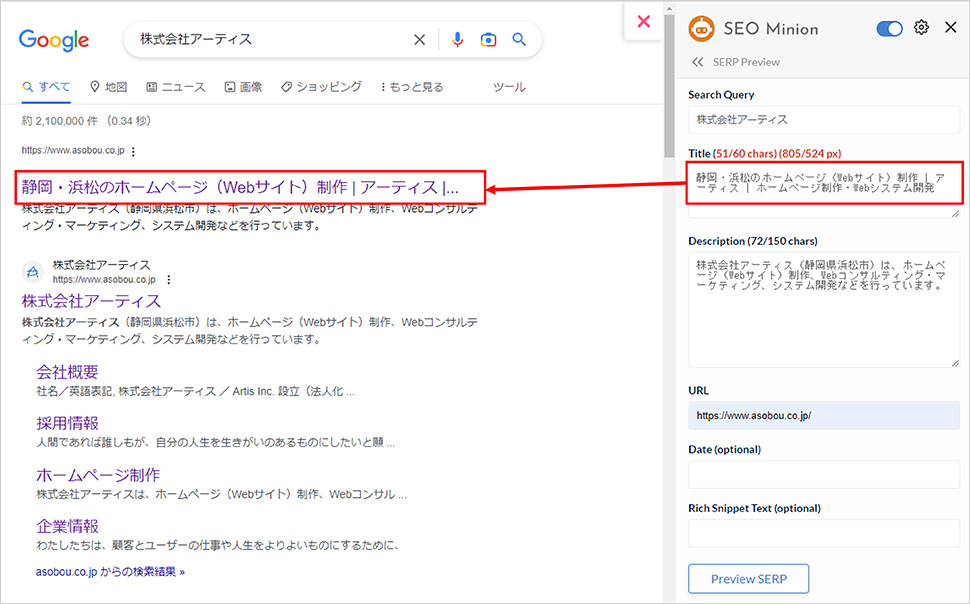Open Google Lens camera search

point(488,40)
